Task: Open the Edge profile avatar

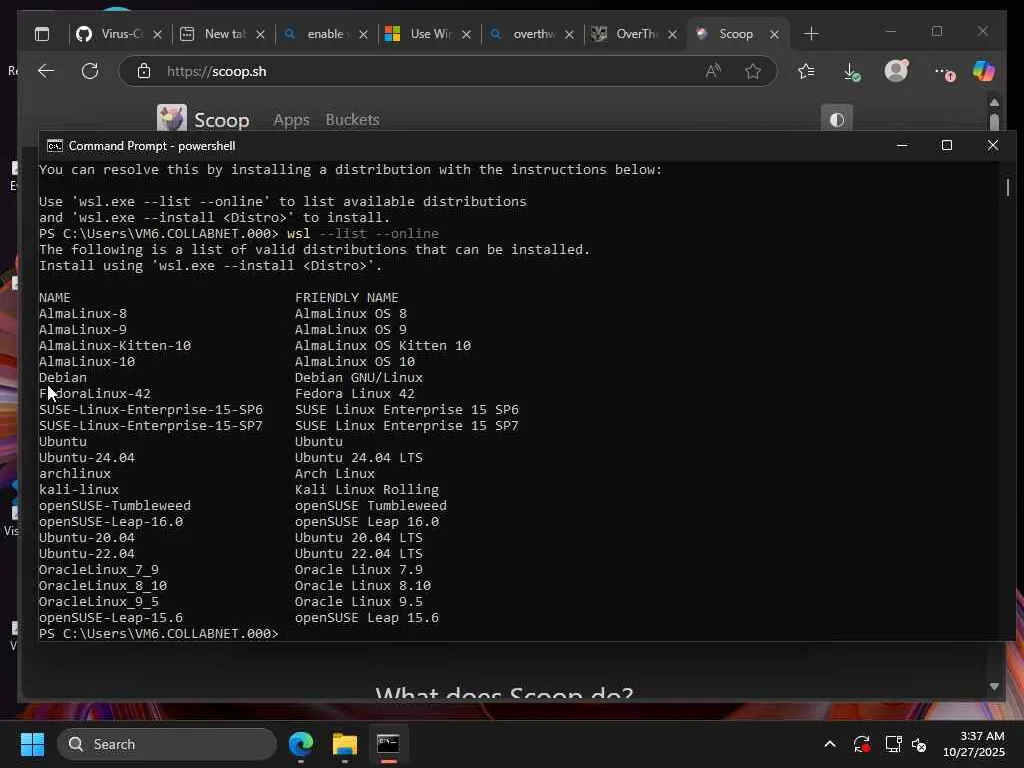Action: (897, 71)
